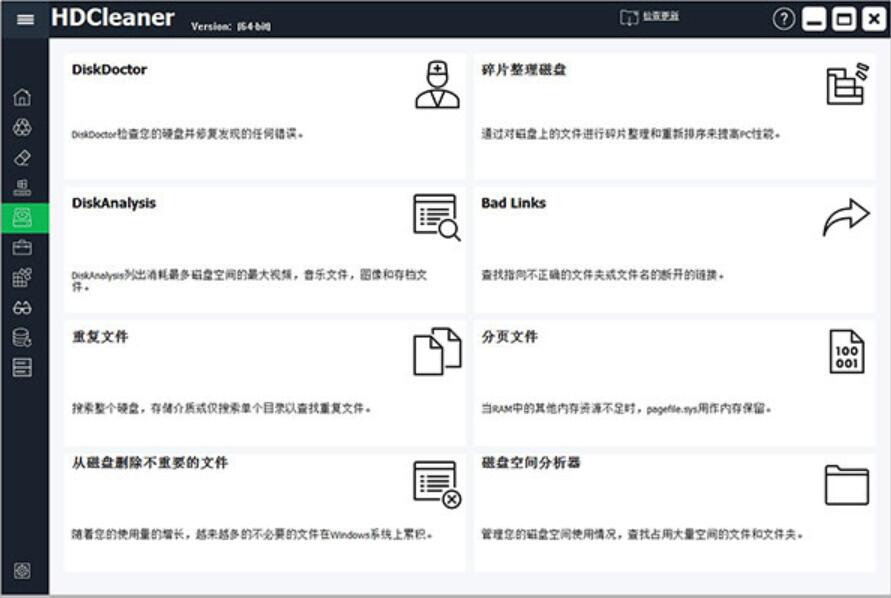
Task: Select the duplicate files pages icon
Action: [437, 351]
